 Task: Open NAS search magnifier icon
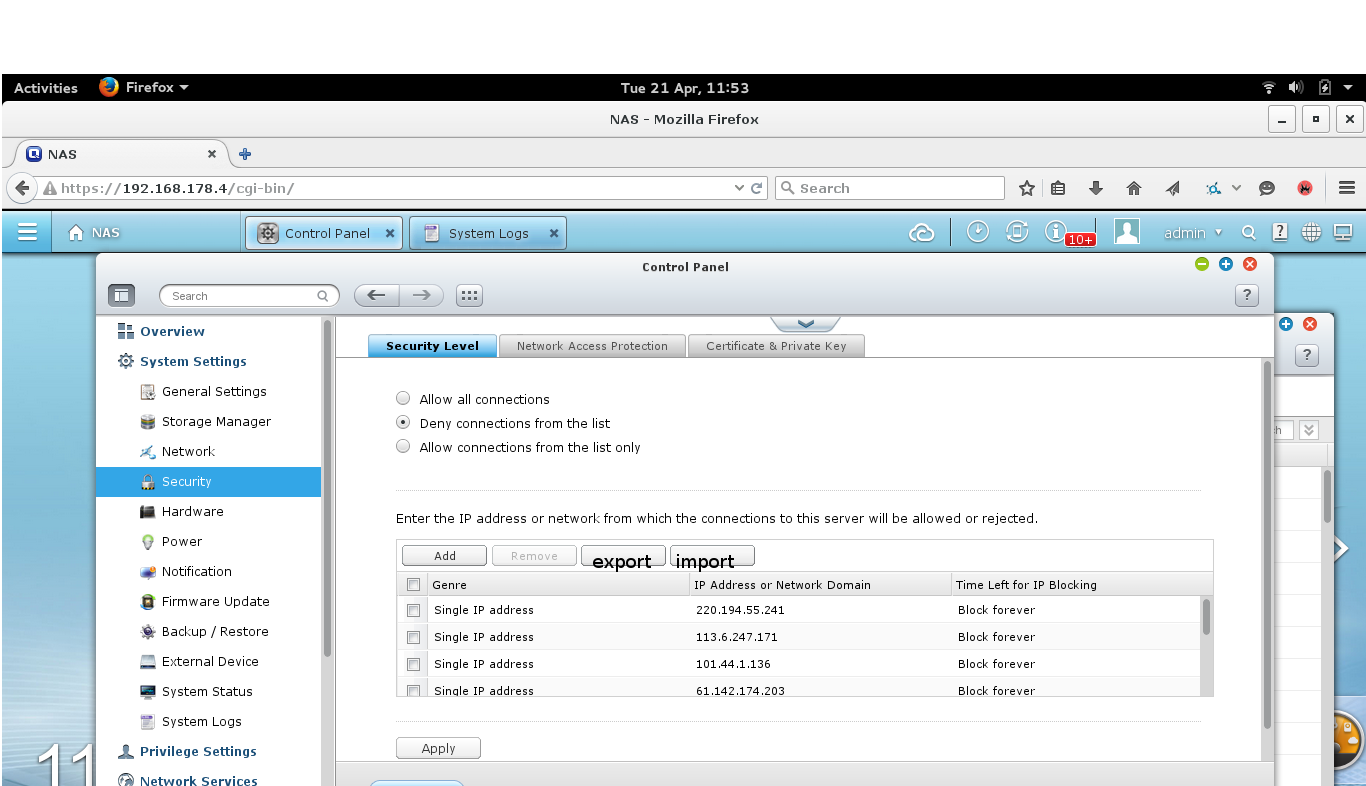point(1248,232)
